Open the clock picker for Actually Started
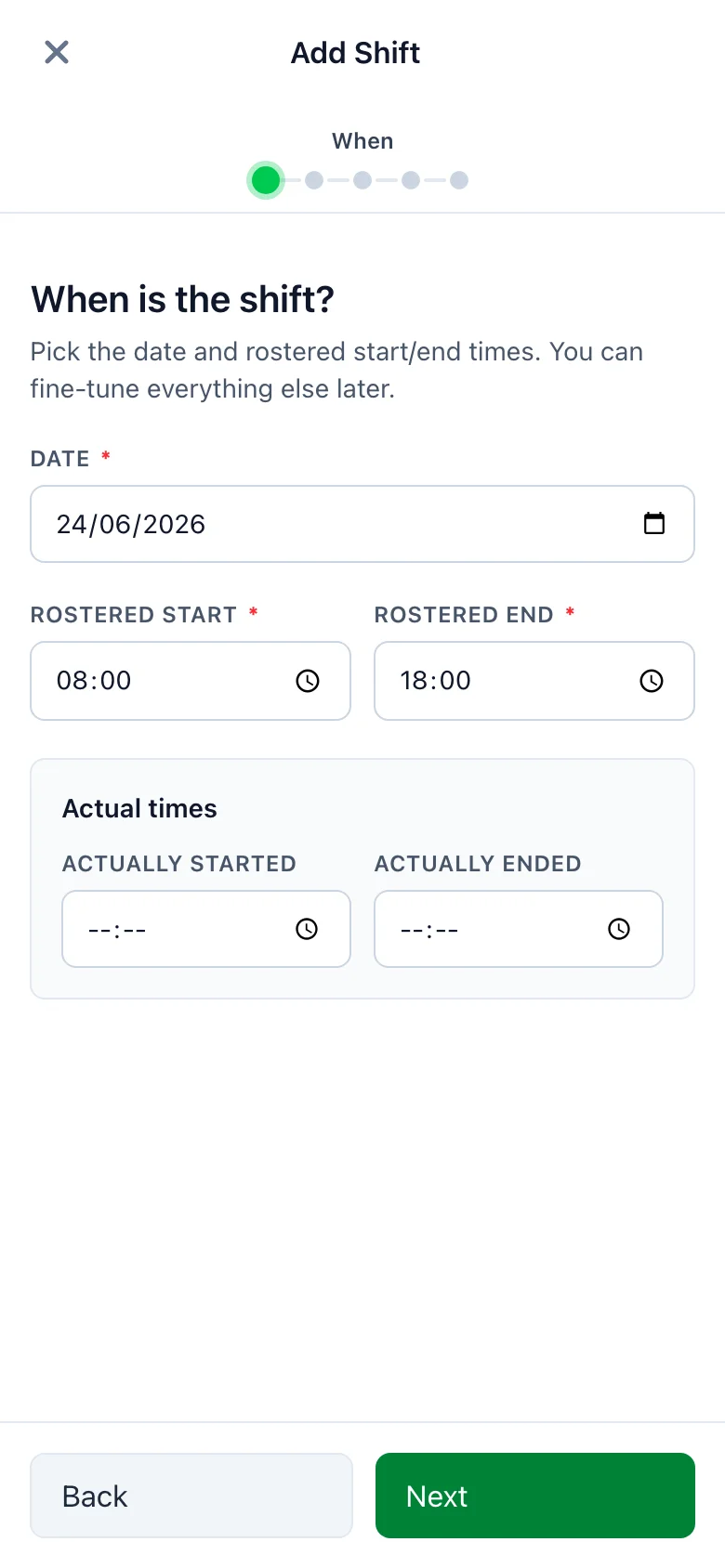725x1568 pixels. (x=307, y=929)
